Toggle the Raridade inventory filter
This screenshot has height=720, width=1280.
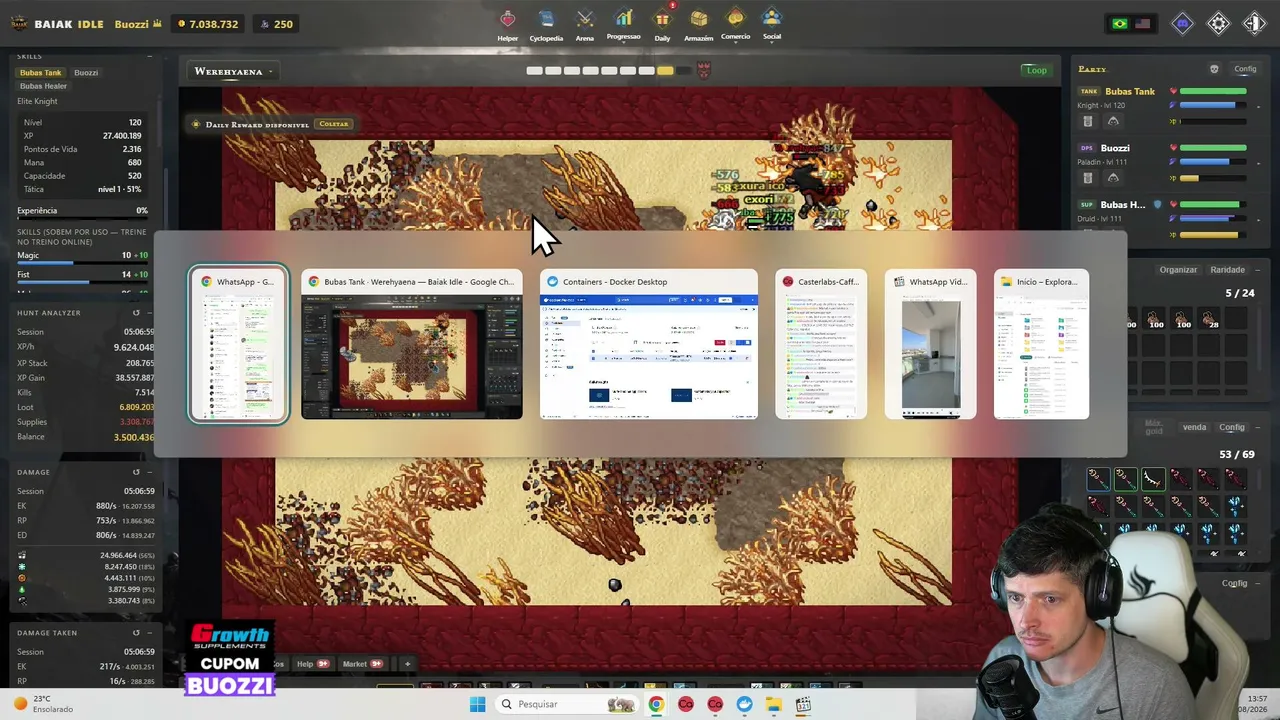point(1228,270)
